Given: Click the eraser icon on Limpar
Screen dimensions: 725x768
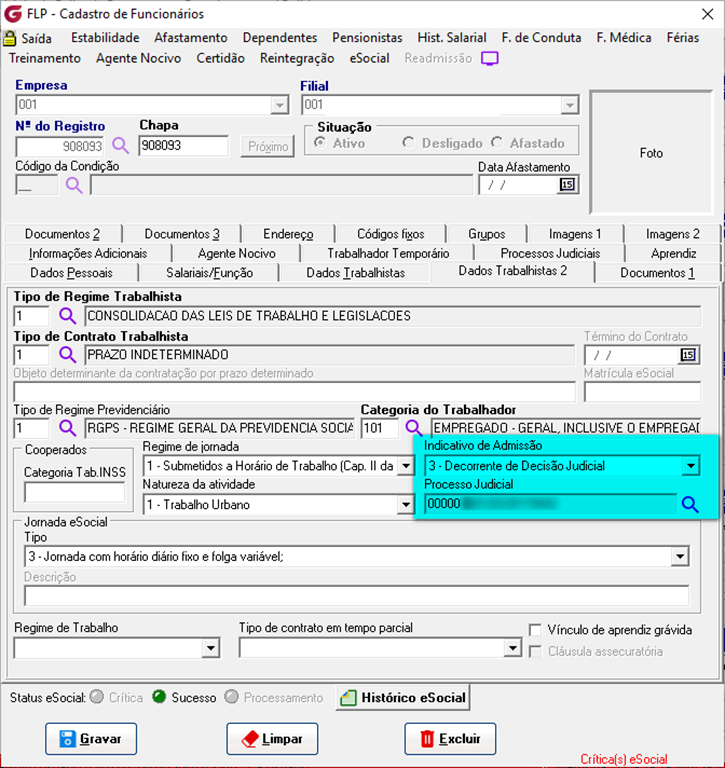Looking at the screenshot, I should click(x=250, y=739).
